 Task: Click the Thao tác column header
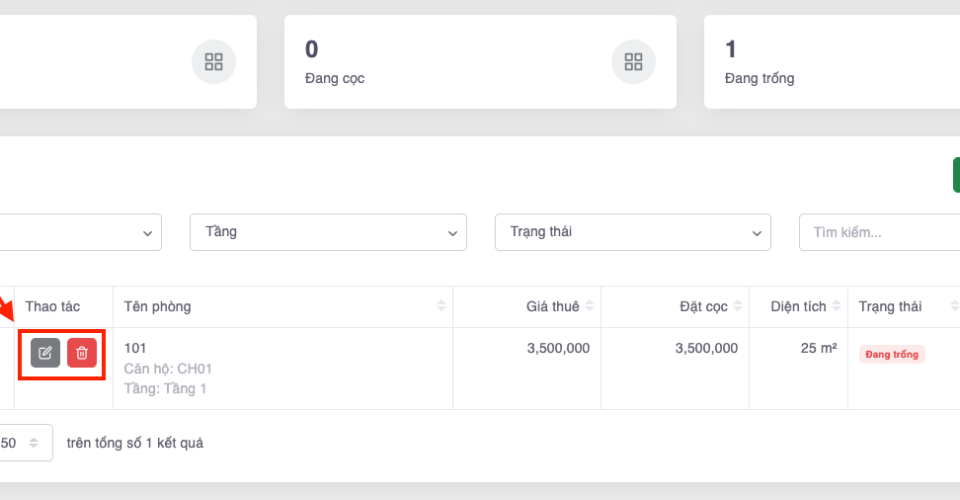53,306
